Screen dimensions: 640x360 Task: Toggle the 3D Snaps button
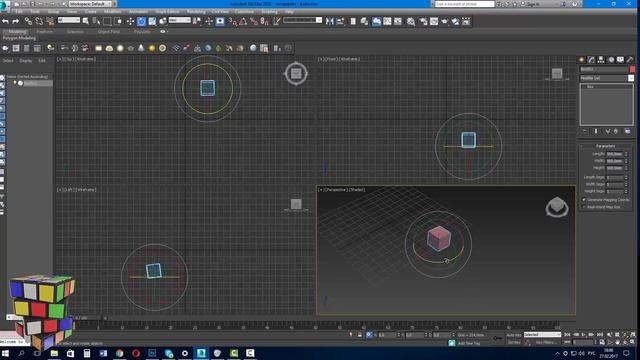pyautogui.click(x=232, y=21)
